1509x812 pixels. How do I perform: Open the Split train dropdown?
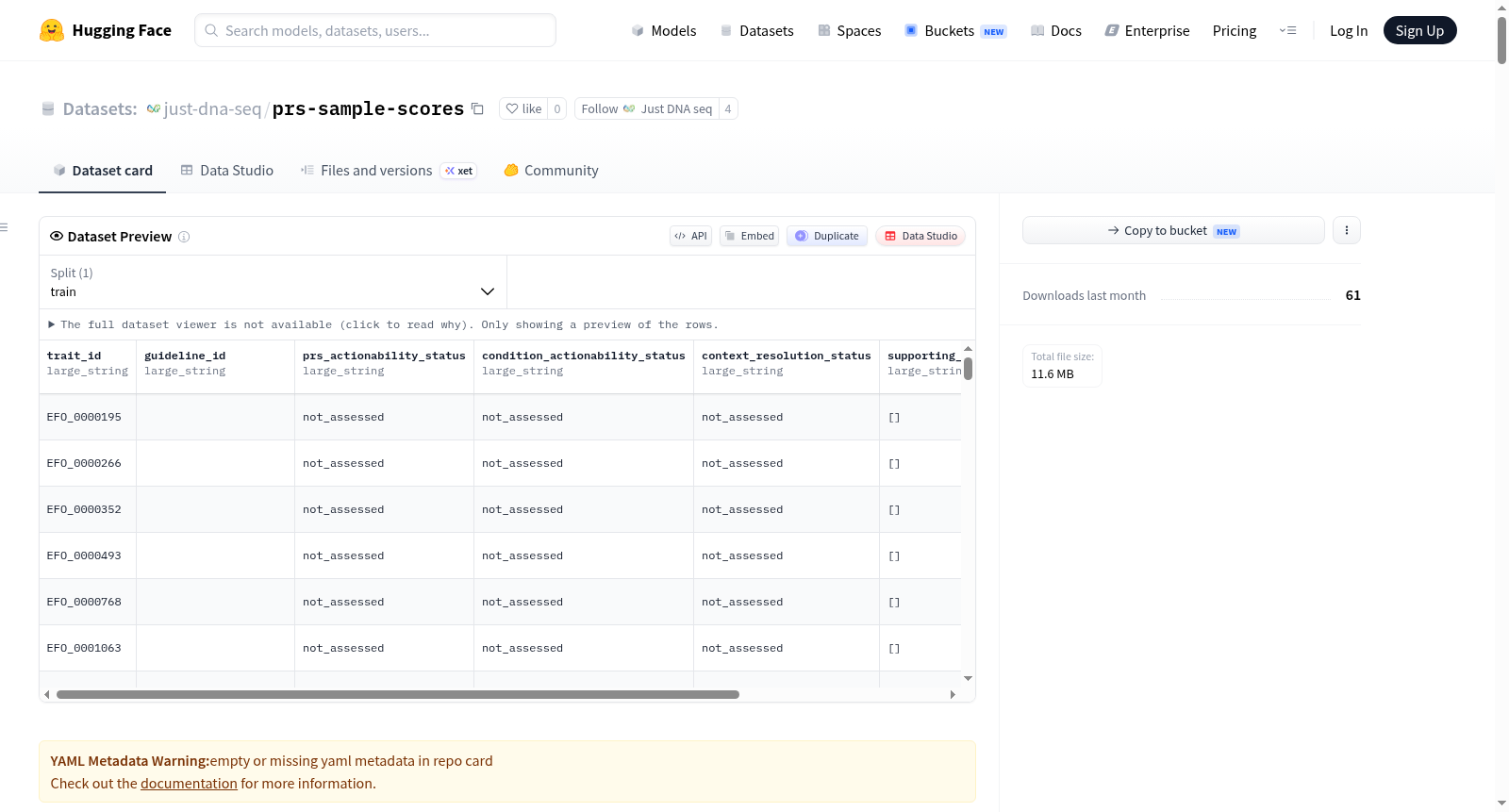273,282
